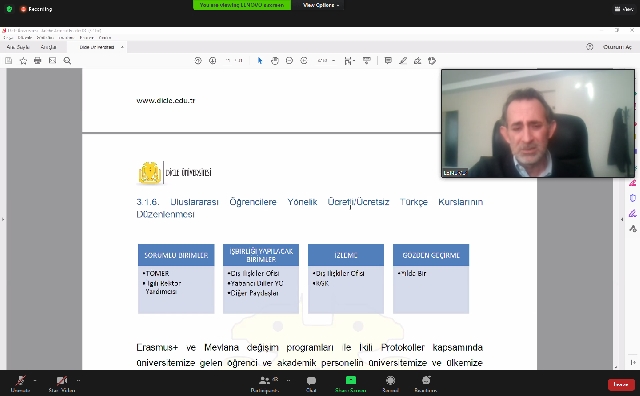The width and height of the screenshot is (640, 396).
Task: Open the Zoom Chat panel
Action: click(x=311, y=384)
